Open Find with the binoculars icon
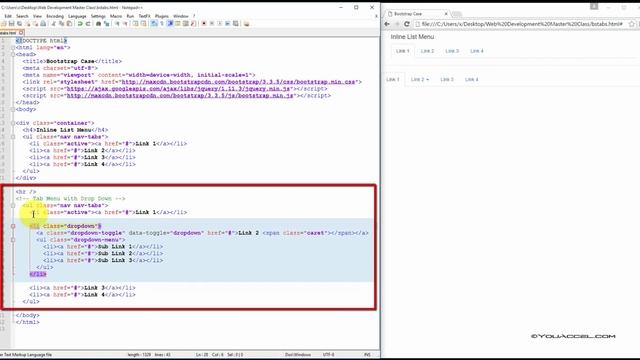Image resolution: width=640 pixels, height=360 pixels. coord(98,24)
